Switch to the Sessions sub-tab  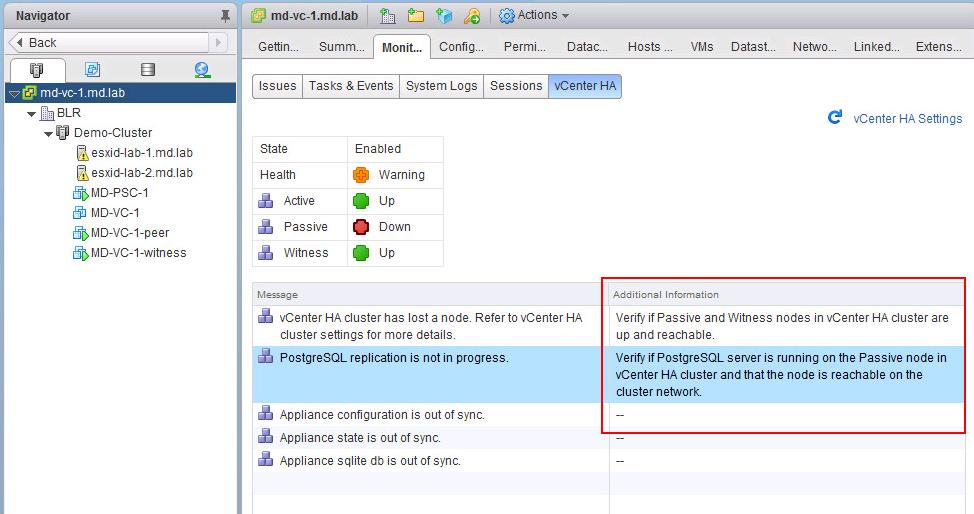coord(516,86)
